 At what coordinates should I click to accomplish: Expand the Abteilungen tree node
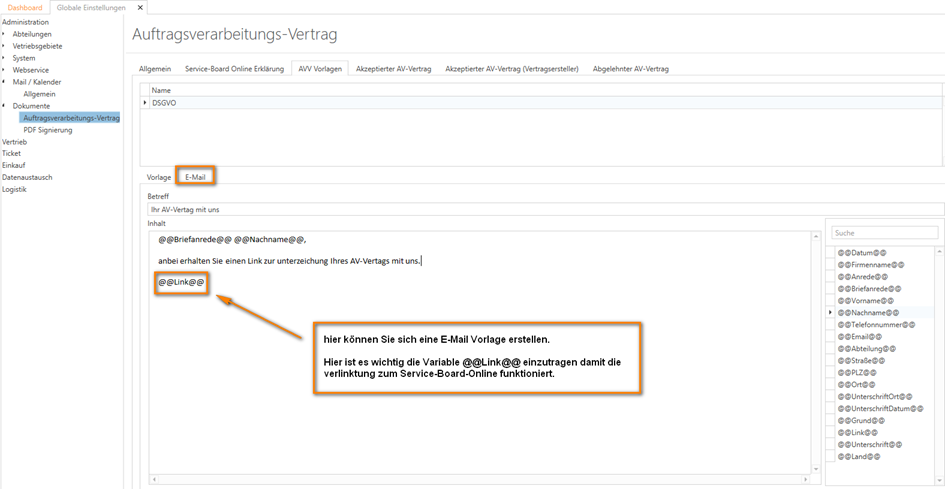[x=4, y=34]
